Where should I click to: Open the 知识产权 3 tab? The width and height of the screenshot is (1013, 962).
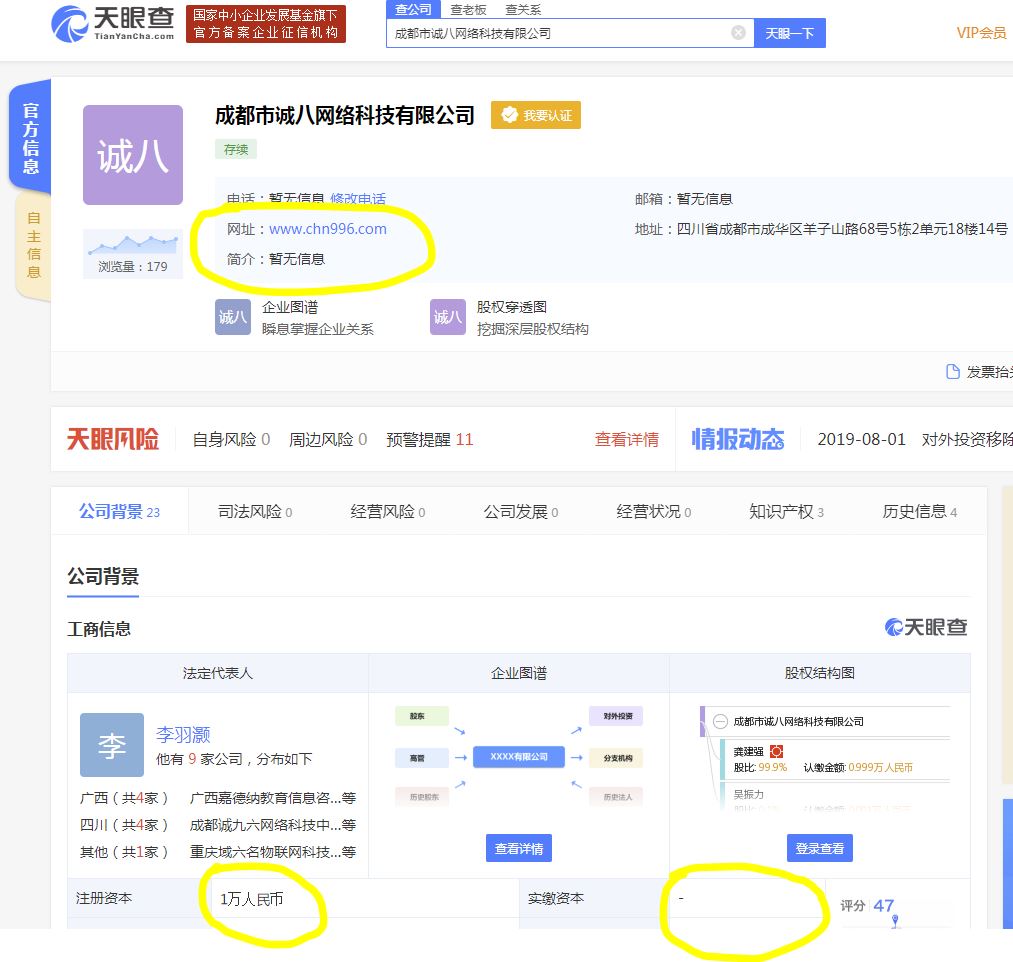786,512
